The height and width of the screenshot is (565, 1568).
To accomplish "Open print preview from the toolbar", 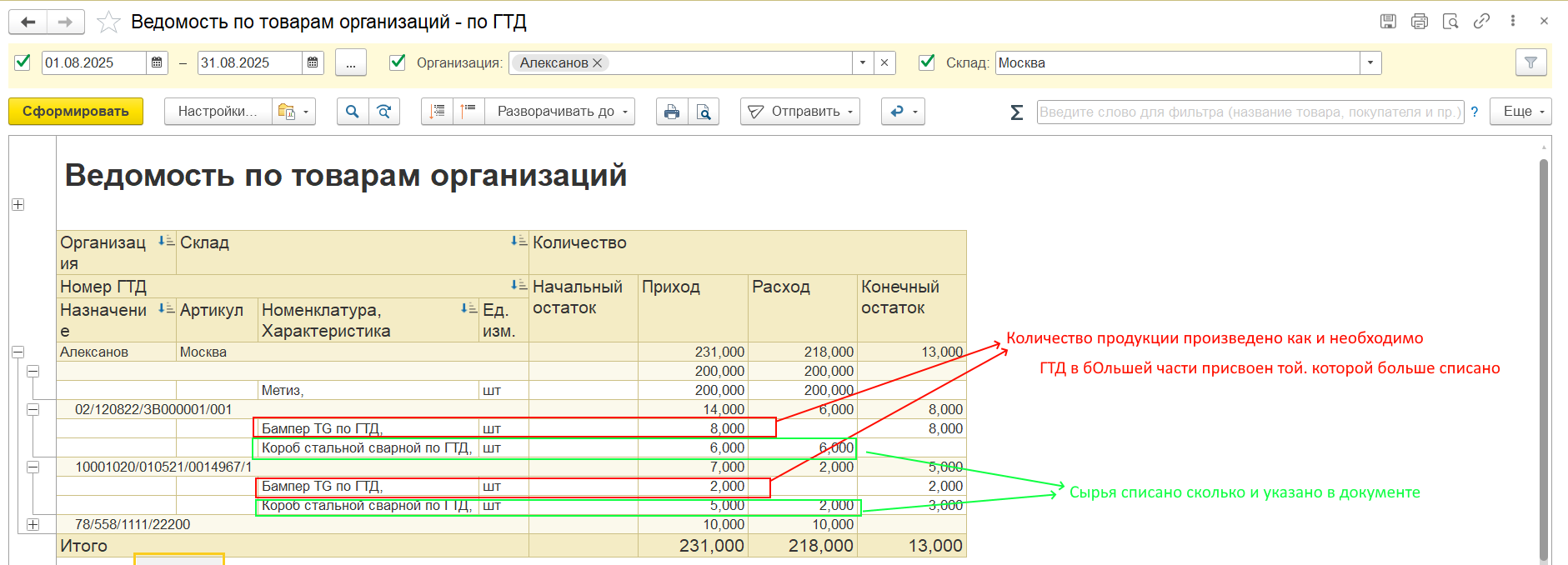I will click(x=704, y=112).
